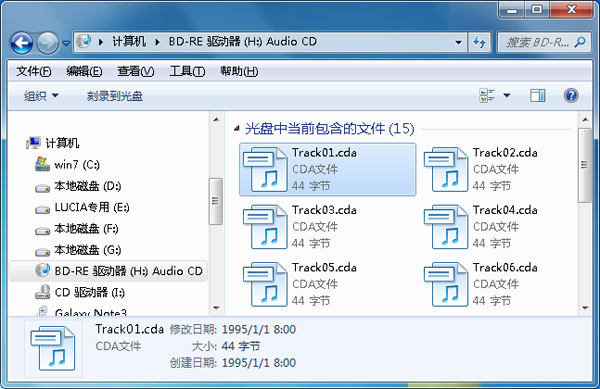
Task: Click the Track06.cda file name
Action: click(x=505, y=267)
